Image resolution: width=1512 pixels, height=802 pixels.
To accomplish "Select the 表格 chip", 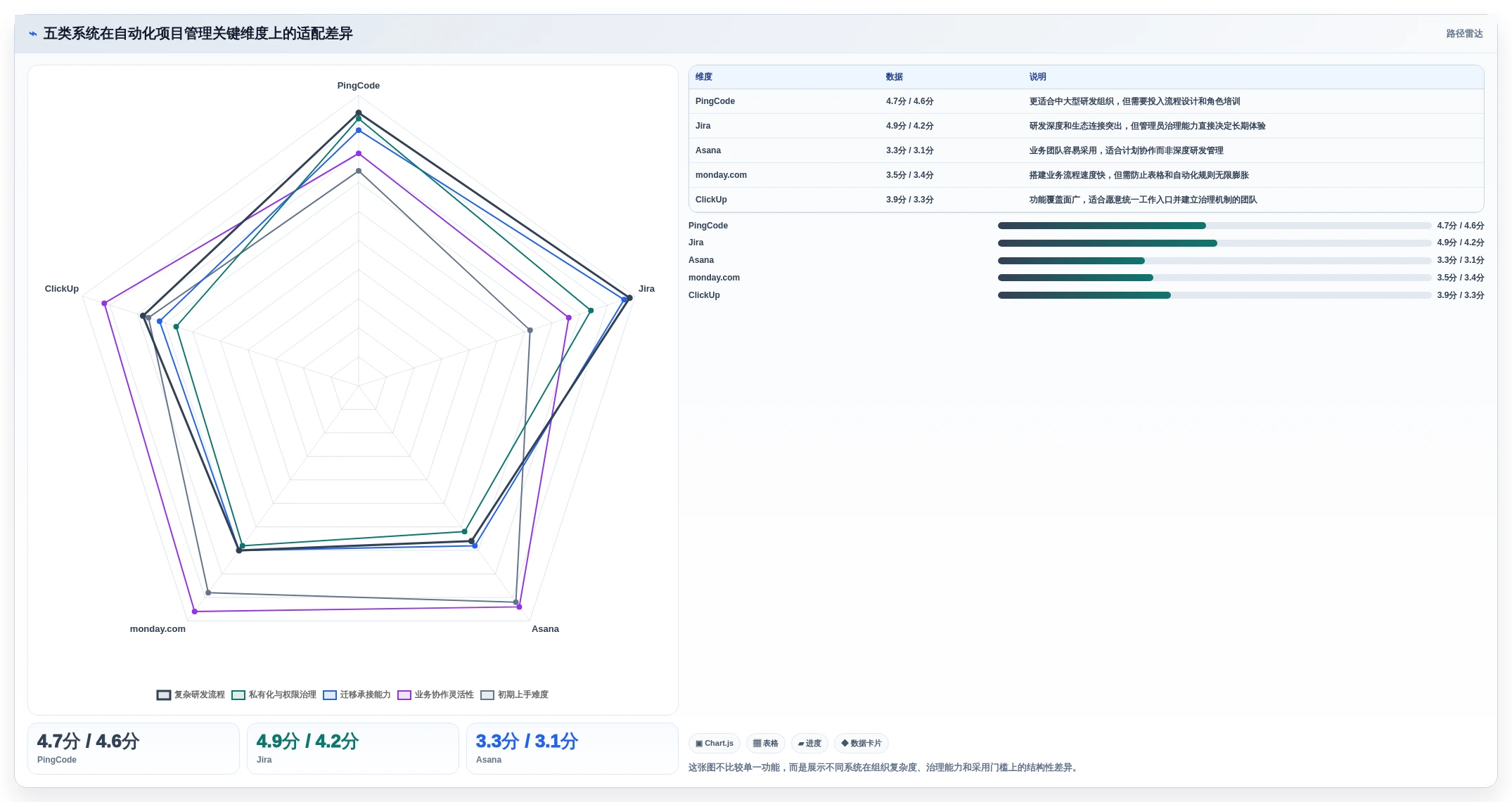I will [x=766, y=743].
